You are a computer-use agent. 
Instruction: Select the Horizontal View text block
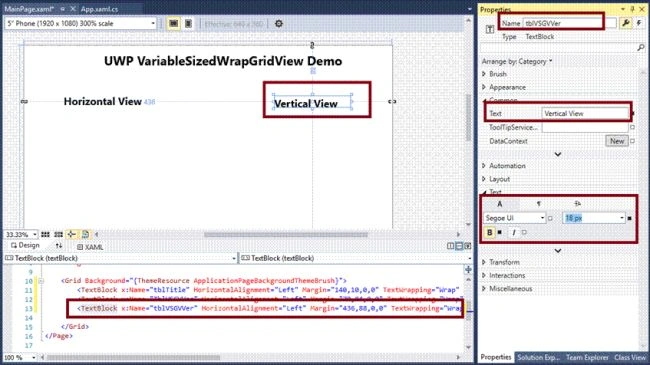(x=102, y=102)
